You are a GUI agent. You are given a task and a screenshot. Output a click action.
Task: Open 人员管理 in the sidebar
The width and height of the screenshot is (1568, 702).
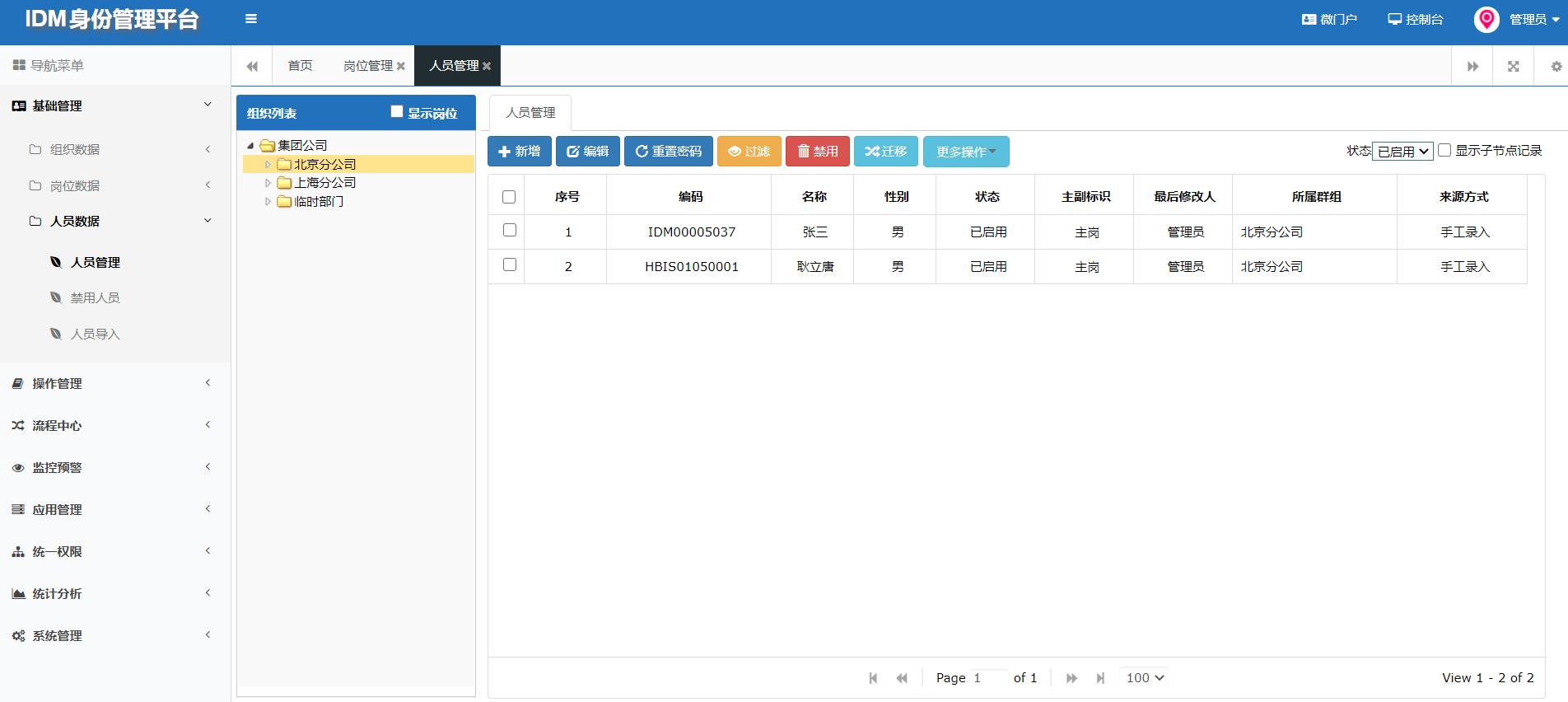(96, 262)
